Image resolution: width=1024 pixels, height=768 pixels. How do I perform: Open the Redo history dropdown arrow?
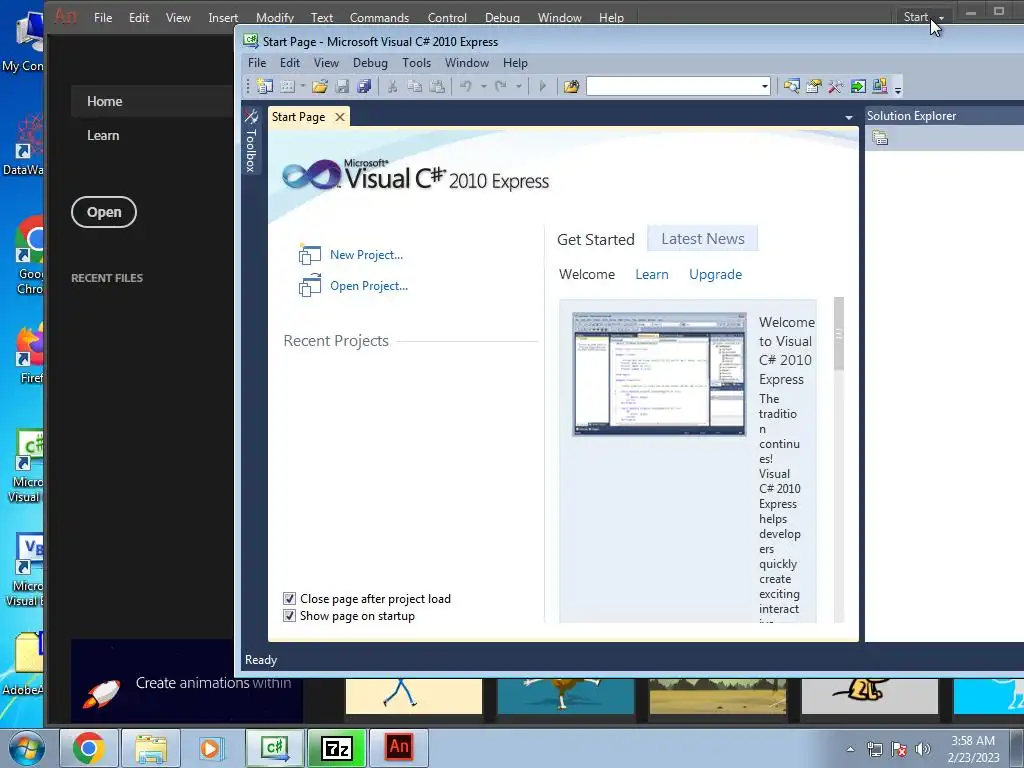[519, 86]
